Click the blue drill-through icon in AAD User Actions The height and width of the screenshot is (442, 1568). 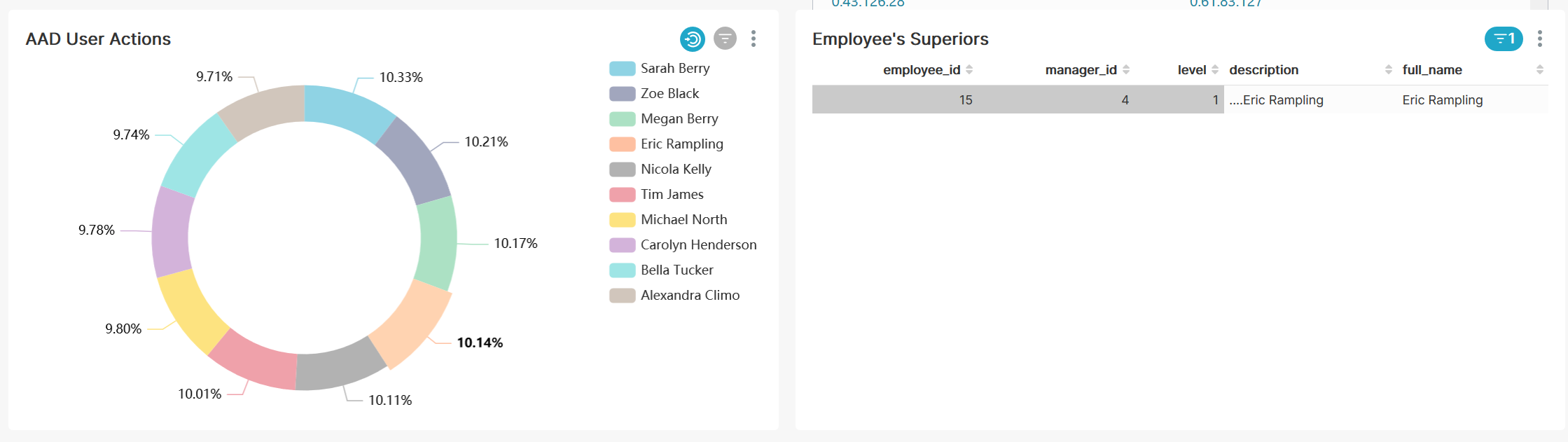[693, 39]
